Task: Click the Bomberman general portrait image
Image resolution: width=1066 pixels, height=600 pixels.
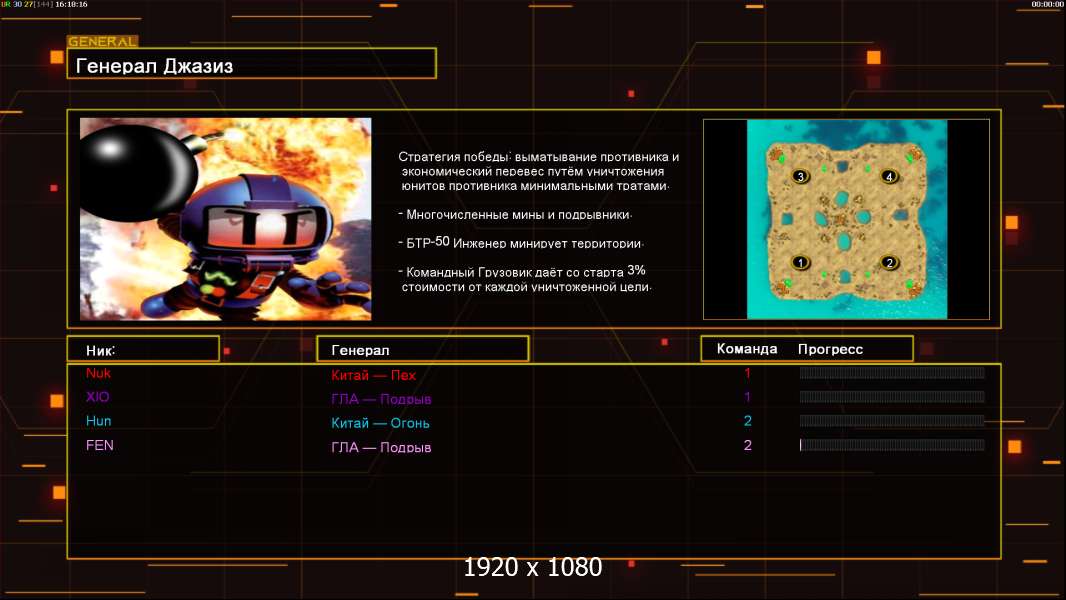Action: click(226, 219)
